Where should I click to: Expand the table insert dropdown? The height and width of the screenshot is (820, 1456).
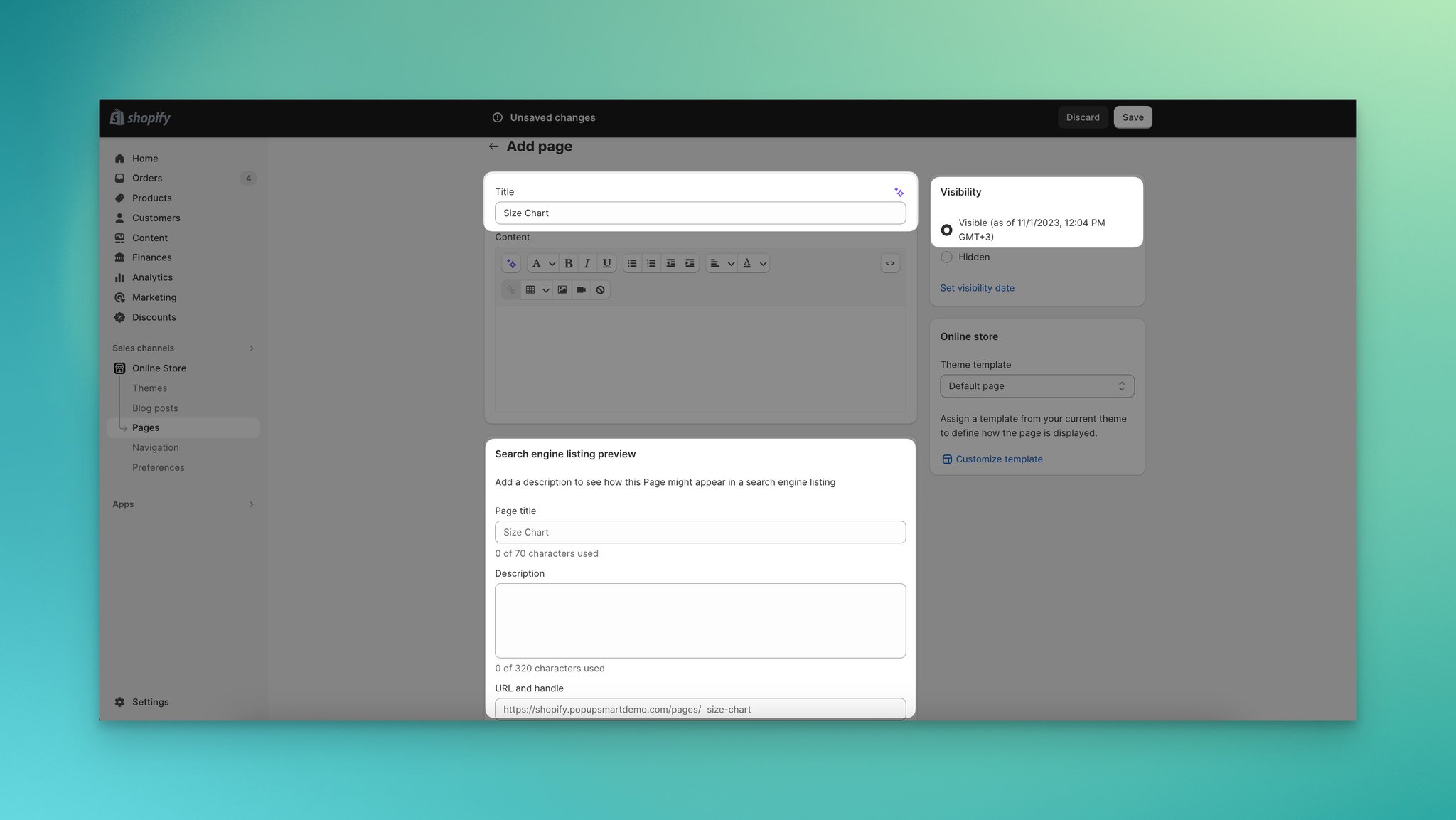click(x=545, y=290)
